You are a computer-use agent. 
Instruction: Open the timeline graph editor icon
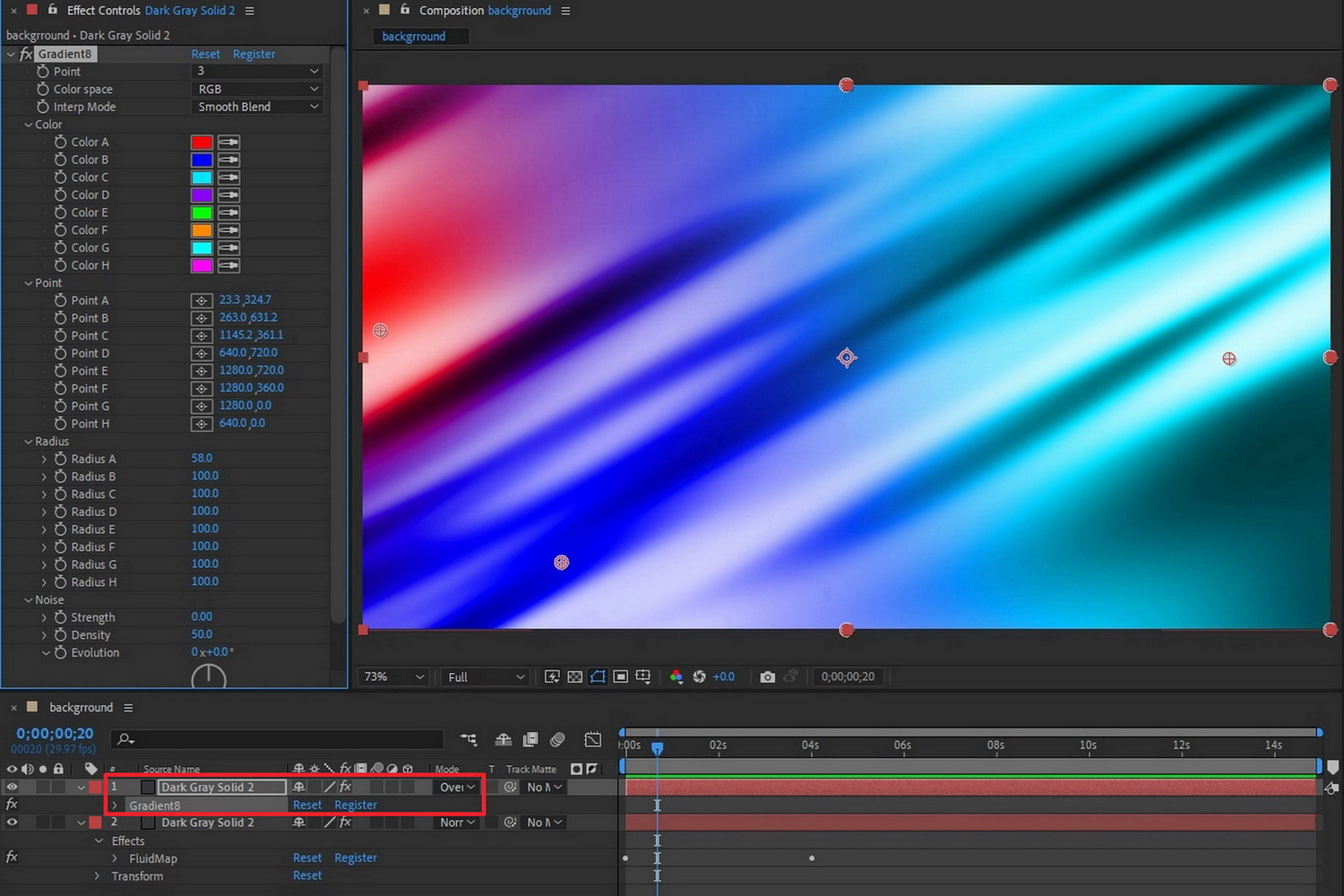(592, 739)
